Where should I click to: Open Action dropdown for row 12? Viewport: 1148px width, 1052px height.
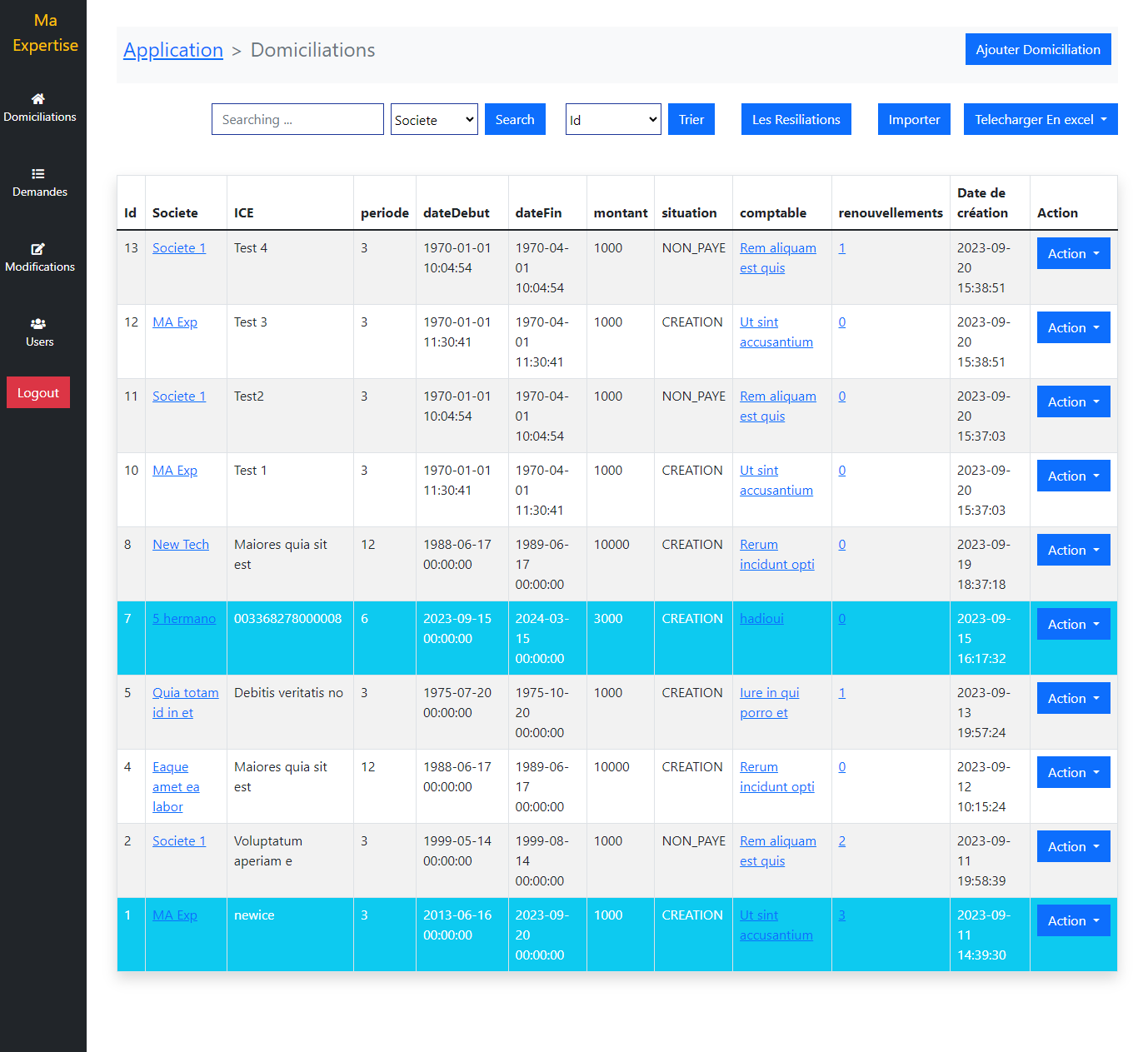click(1074, 327)
